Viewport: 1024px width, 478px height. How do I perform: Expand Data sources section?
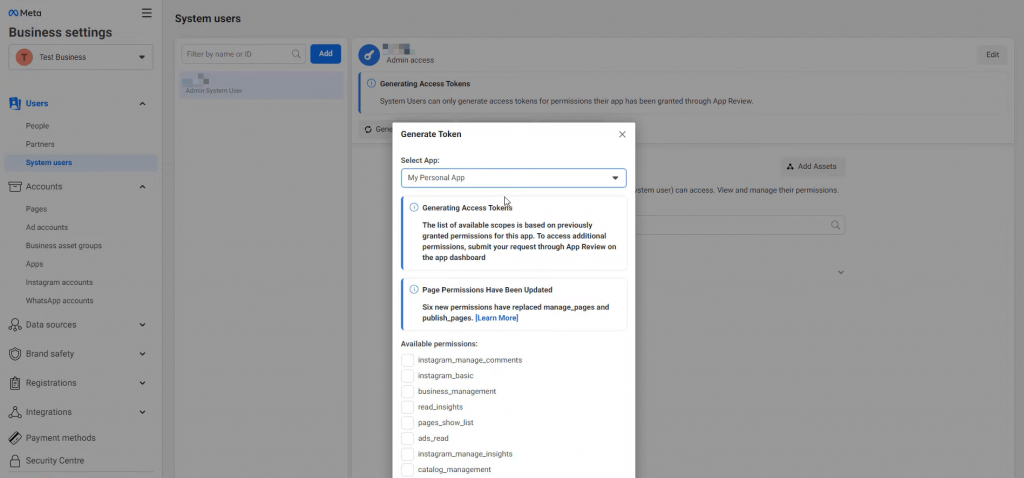142,325
